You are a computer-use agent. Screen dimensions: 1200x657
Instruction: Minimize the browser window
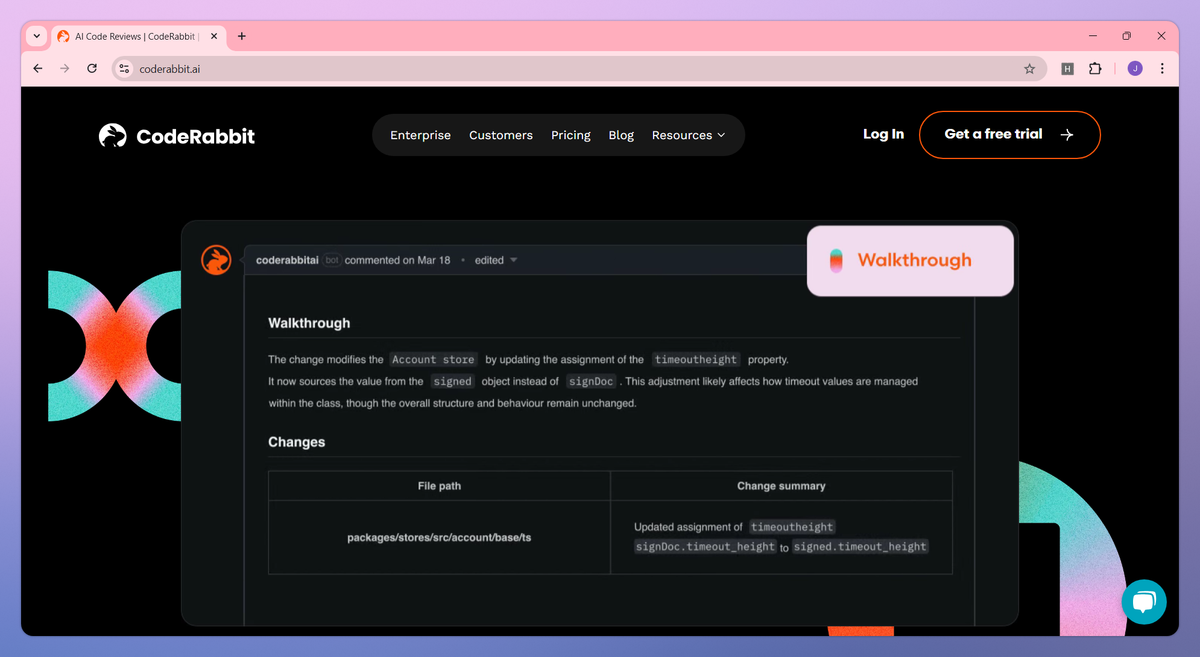pos(1091,36)
